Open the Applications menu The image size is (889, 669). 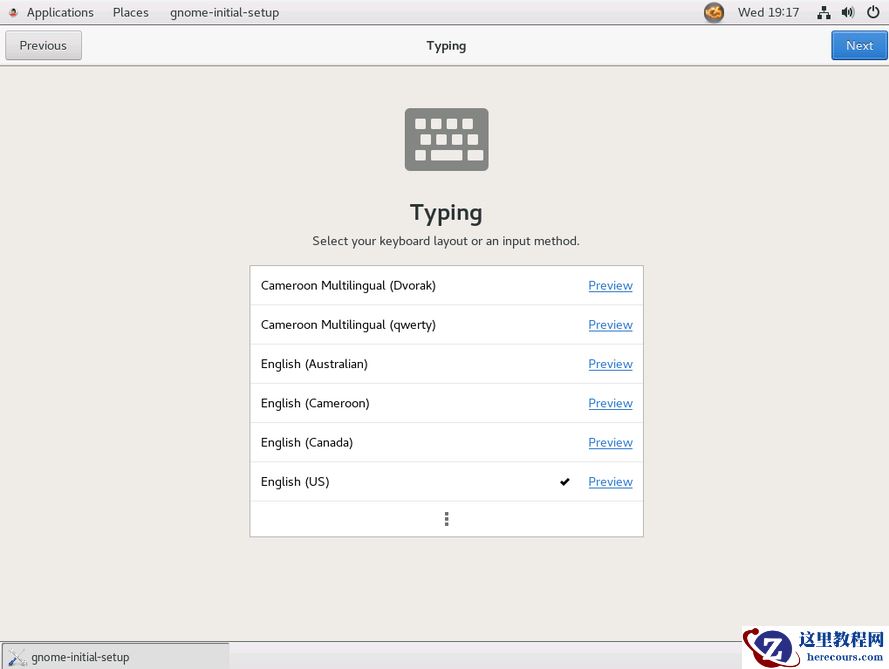pyautogui.click(x=60, y=12)
